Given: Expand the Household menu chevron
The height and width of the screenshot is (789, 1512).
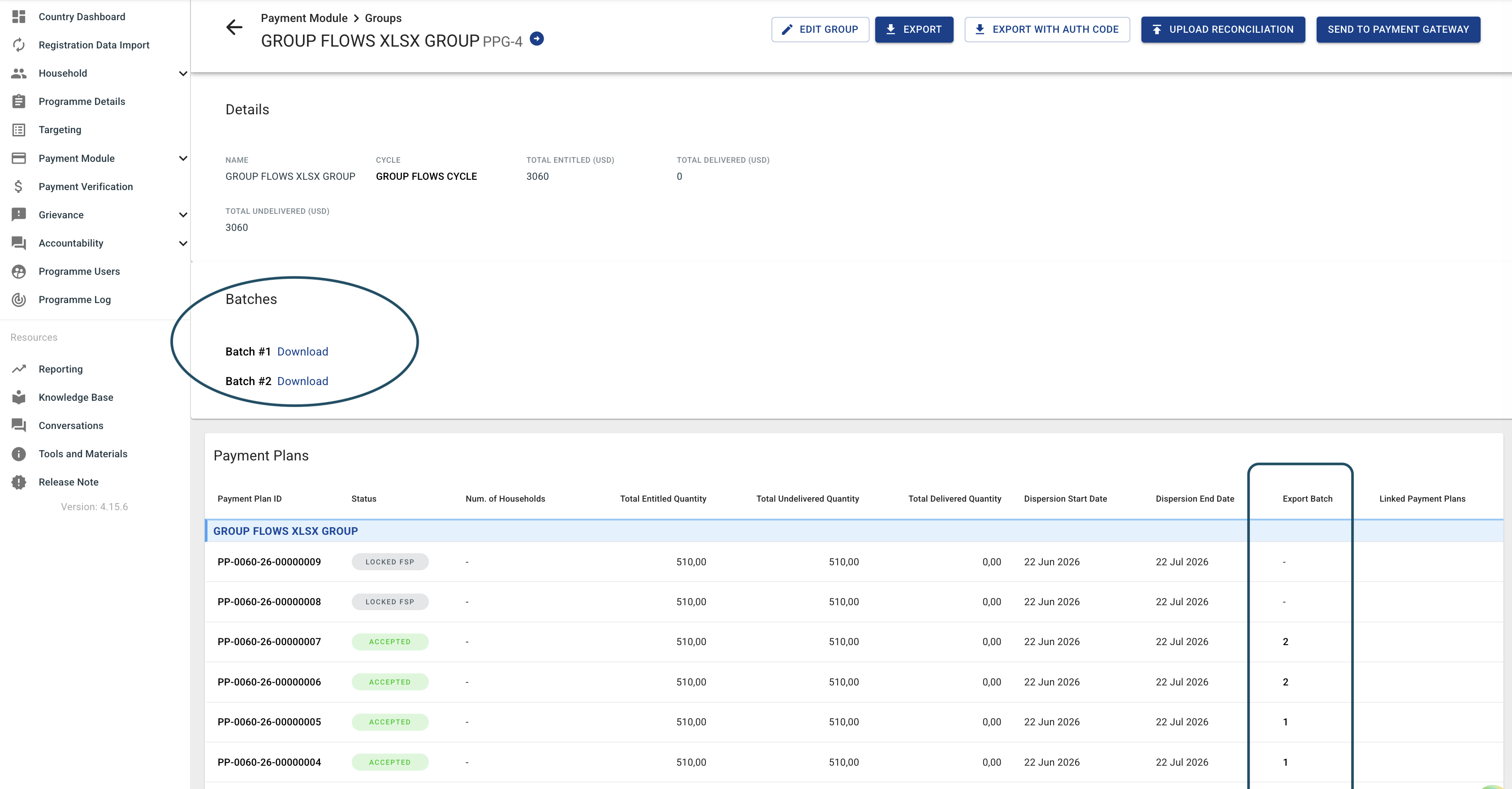Looking at the screenshot, I should [x=182, y=74].
